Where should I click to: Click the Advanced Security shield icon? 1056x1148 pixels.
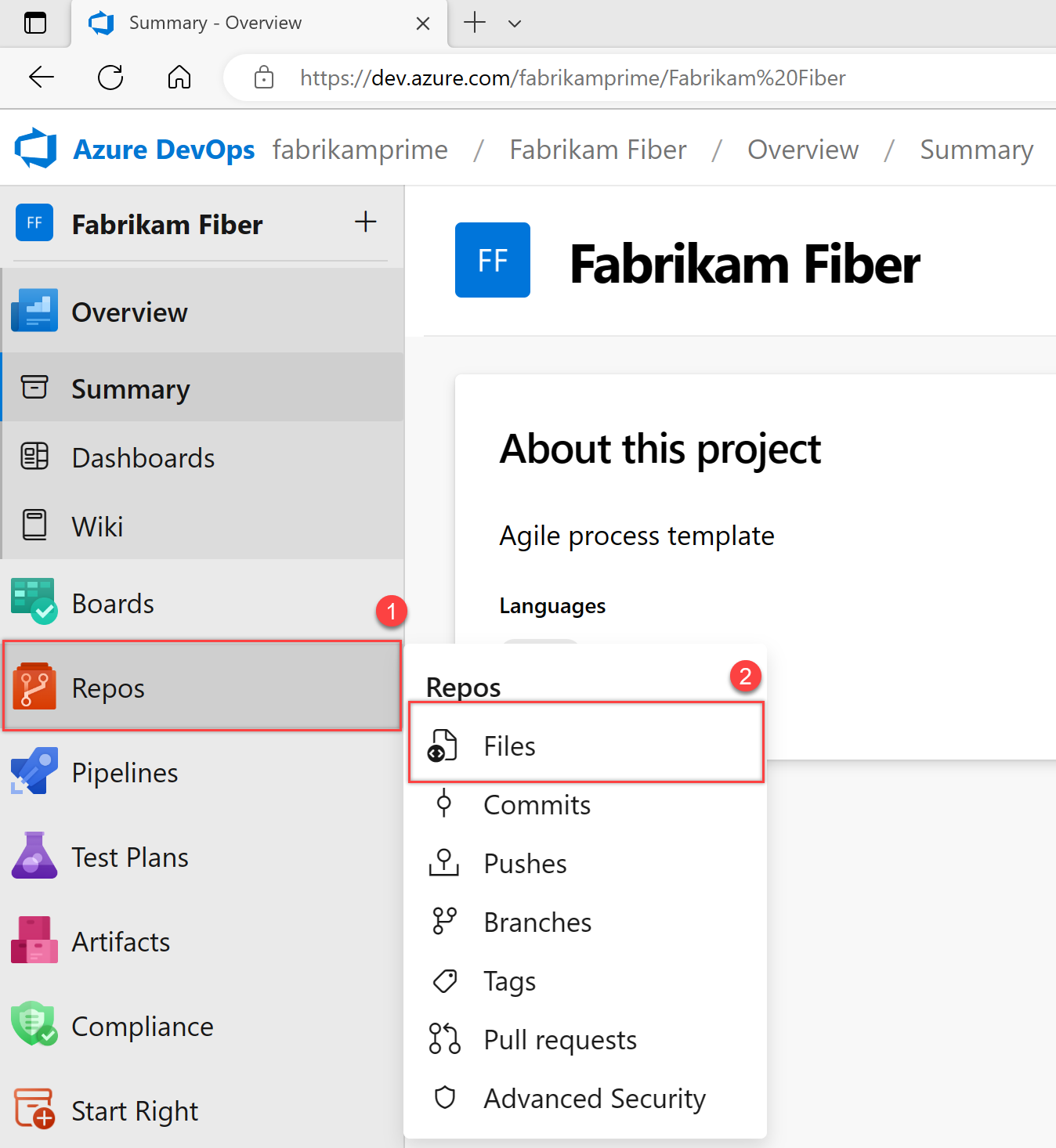pos(444,1098)
